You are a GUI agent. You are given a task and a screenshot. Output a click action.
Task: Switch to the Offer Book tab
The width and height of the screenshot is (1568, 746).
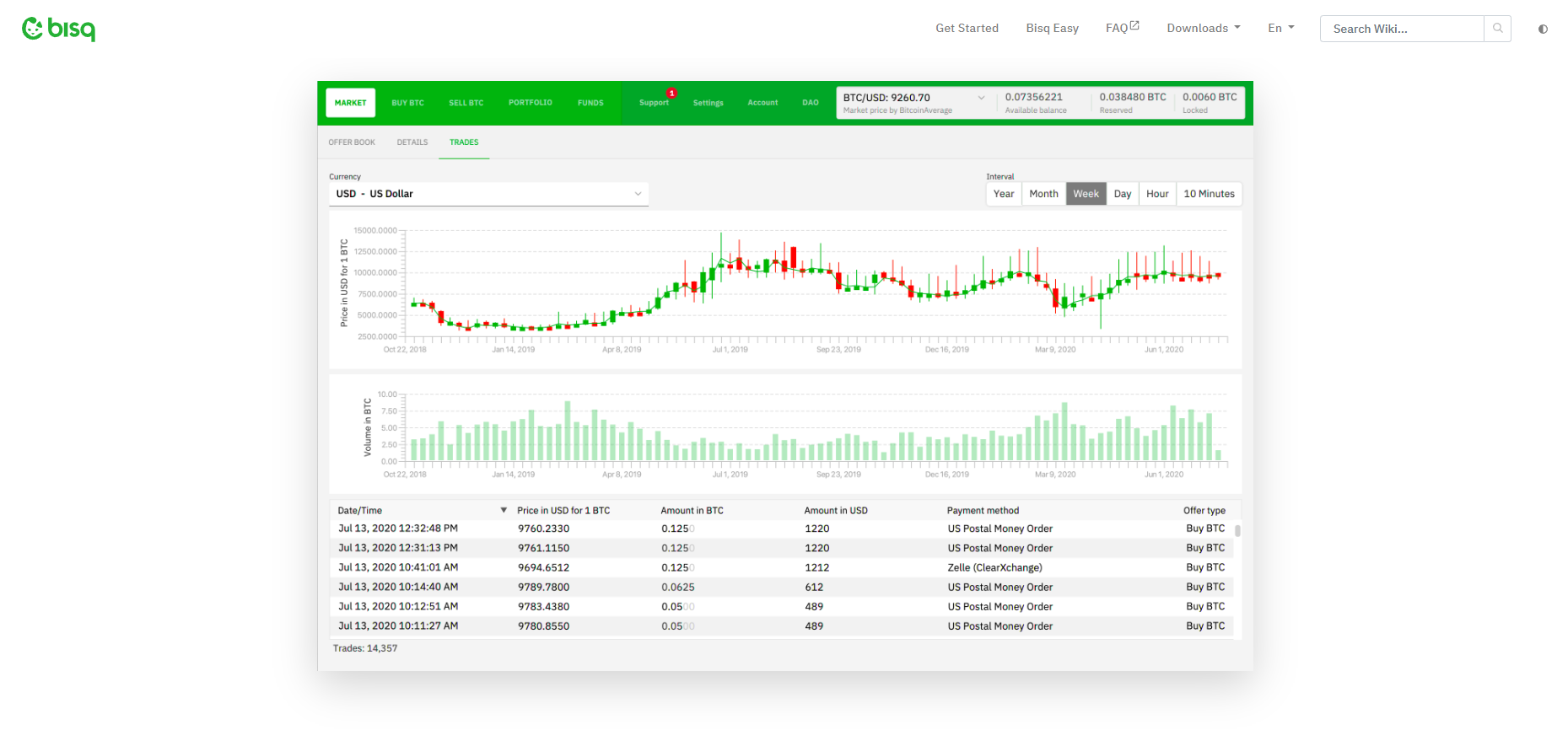(352, 142)
